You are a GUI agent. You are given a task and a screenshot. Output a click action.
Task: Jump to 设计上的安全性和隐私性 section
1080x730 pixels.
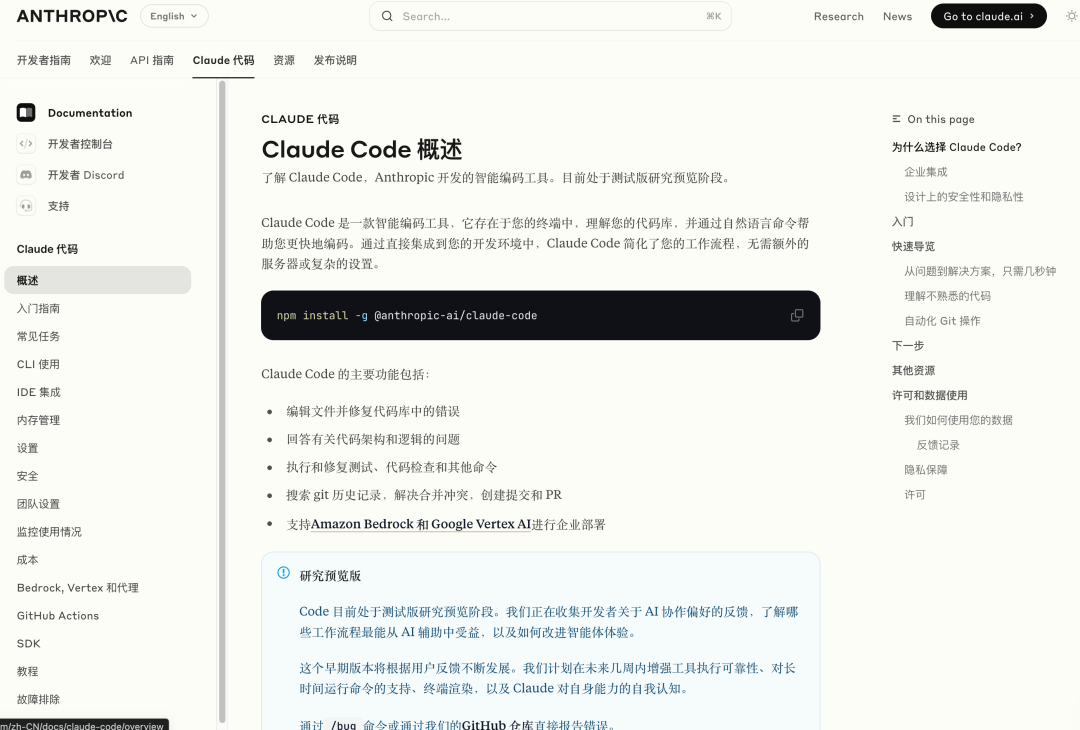click(964, 196)
